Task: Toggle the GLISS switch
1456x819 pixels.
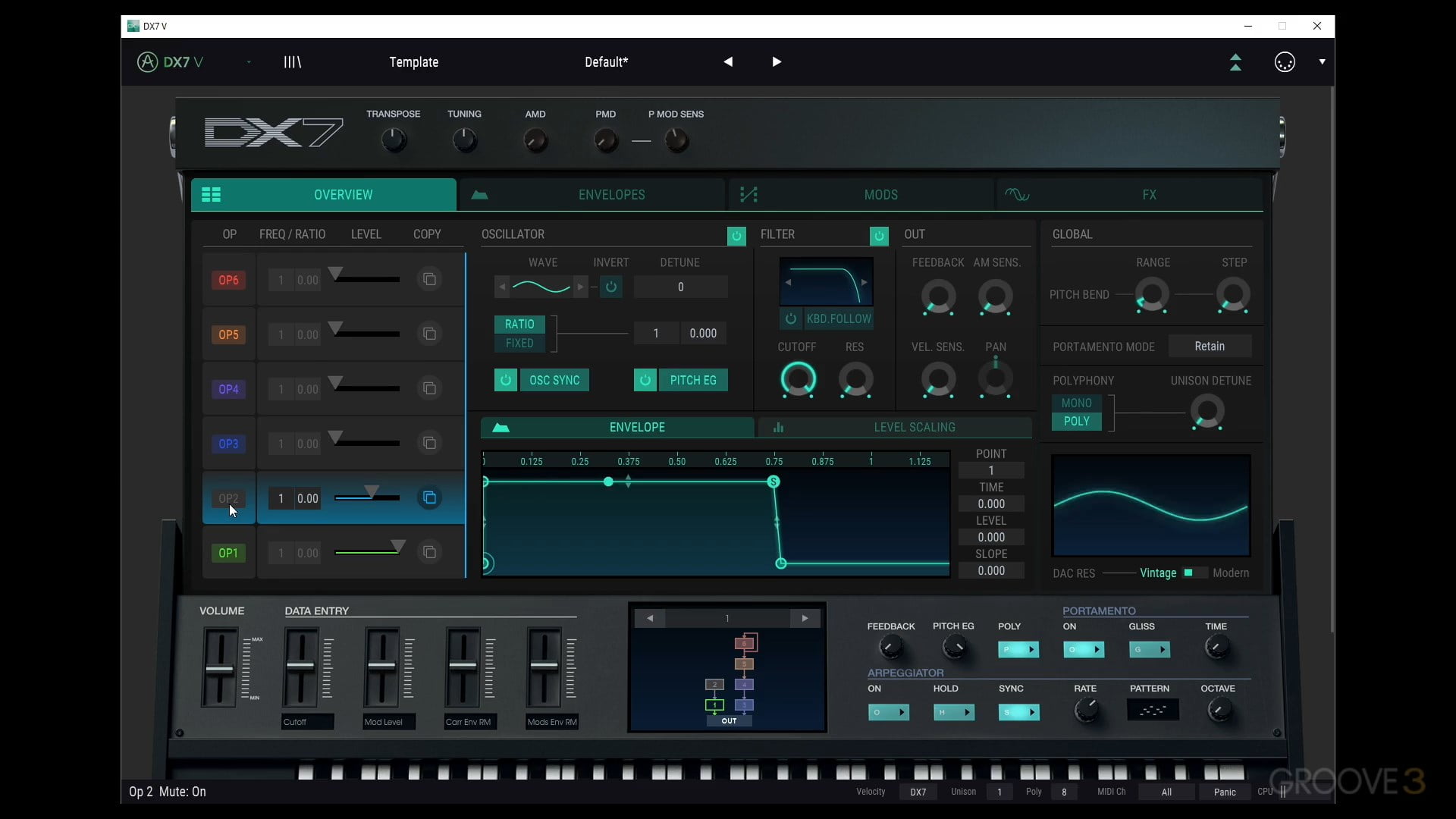Action: (1150, 649)
